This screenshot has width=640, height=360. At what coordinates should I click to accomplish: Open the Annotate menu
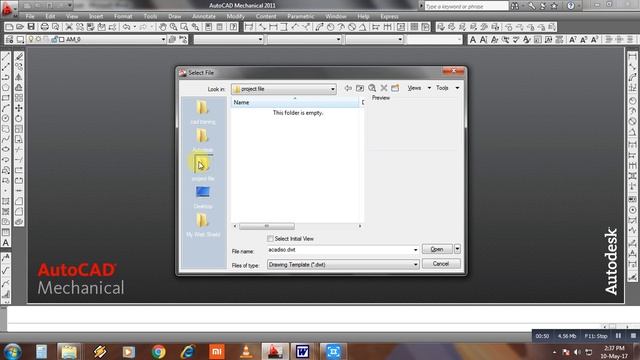click(x=204, y=16)
